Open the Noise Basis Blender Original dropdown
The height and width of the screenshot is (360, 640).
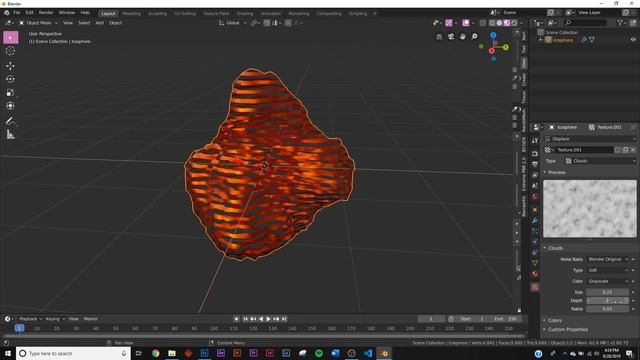(608, 259)
